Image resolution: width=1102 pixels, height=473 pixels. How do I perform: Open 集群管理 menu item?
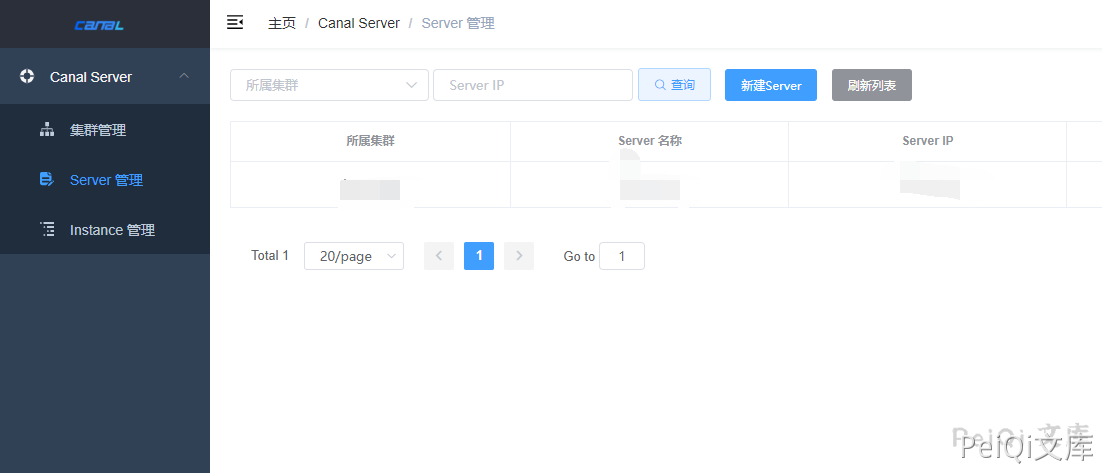[105, 130]
